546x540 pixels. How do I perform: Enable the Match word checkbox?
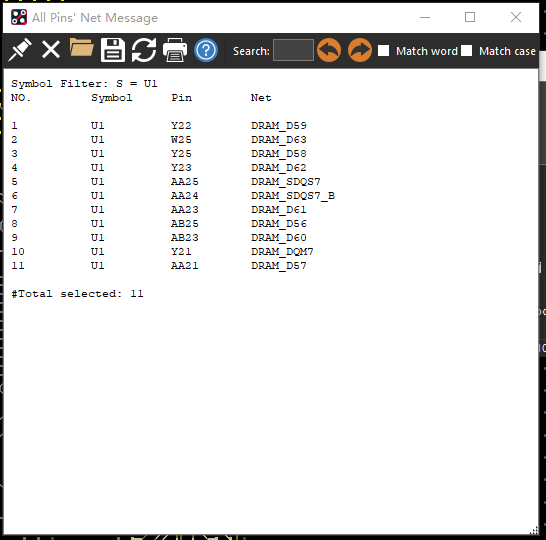tap(383, 50)
